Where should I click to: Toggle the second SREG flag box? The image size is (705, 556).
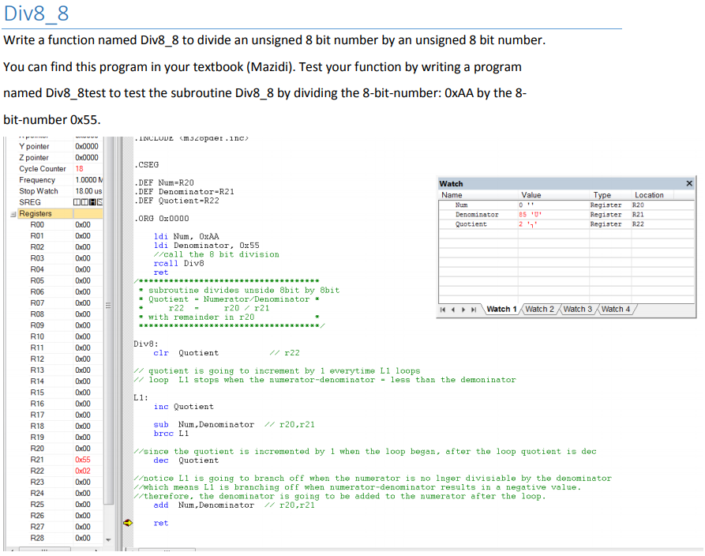[83, 202]
